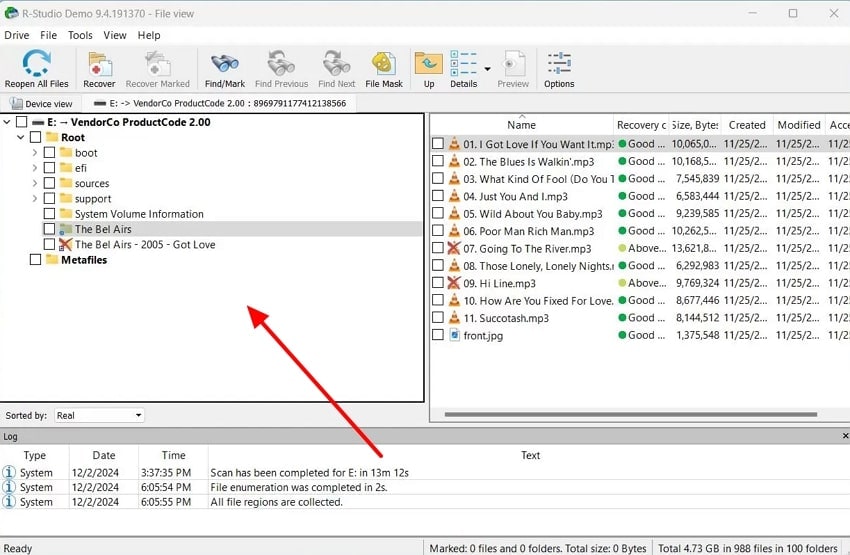Screen dimensions: 850x555
Task: Click the Preview toolbar icon
Action: [513, 63]
